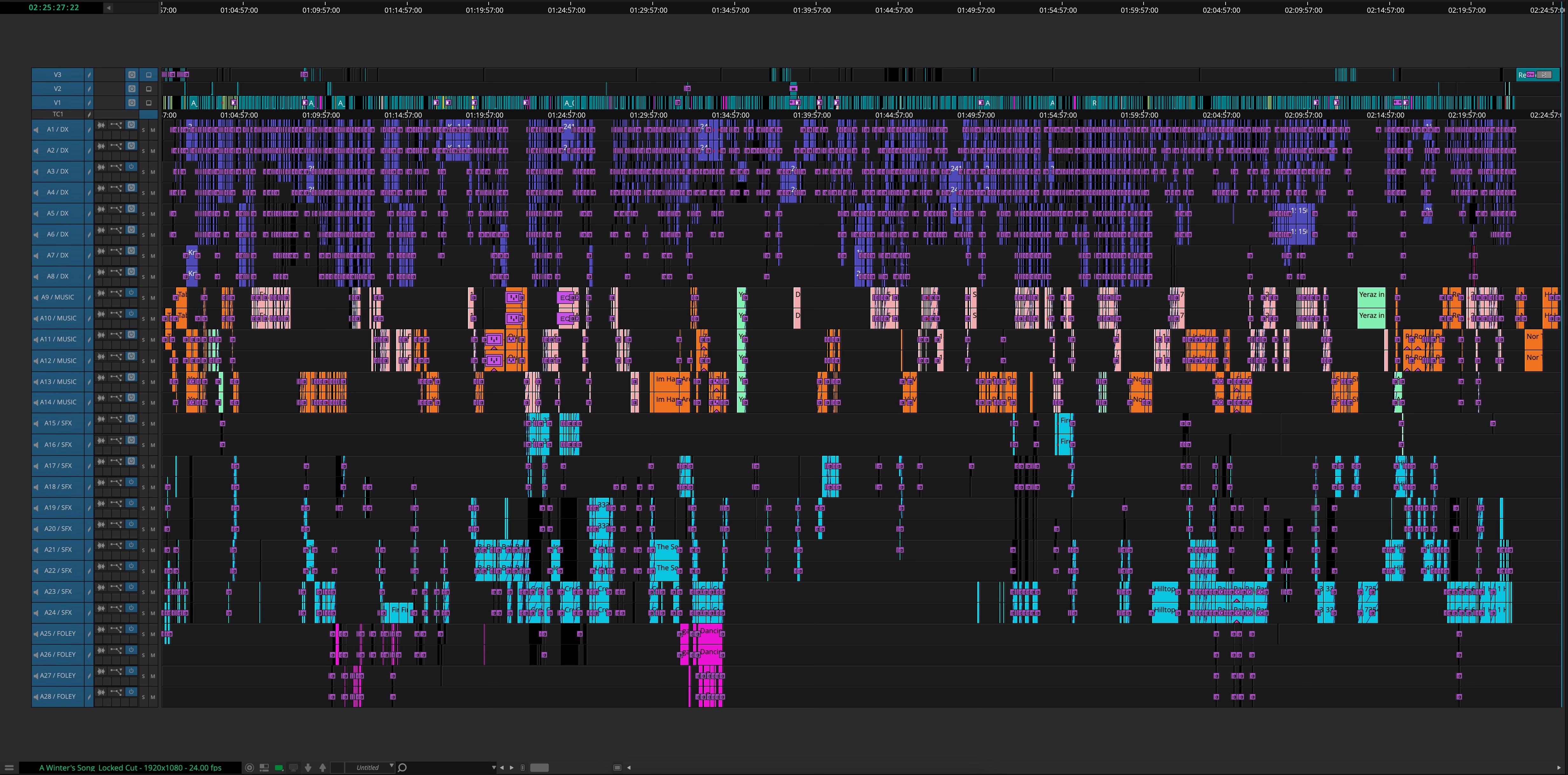Expand the search field dropdown arrow
This screenshot has width=1568, height=775.
click(494, 768)
